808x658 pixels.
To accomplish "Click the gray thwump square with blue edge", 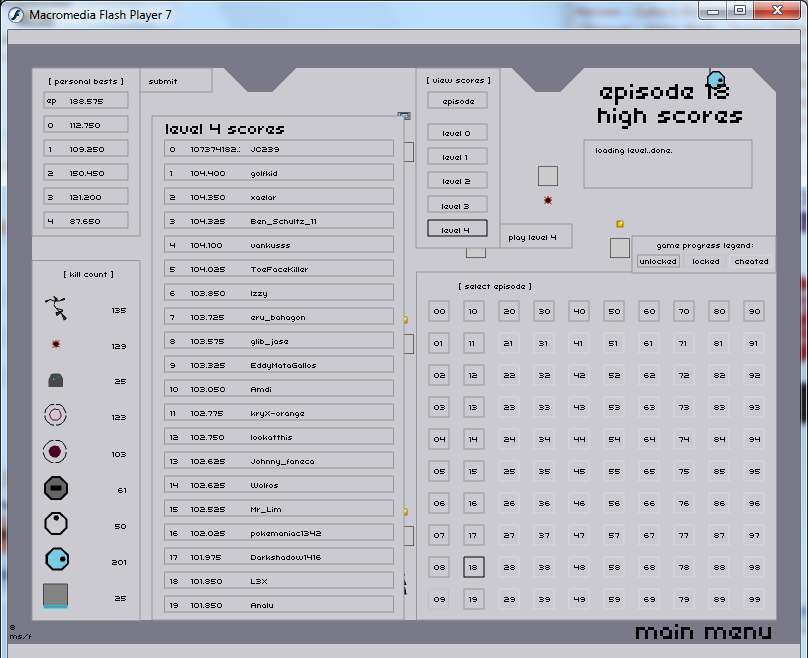I will (56, 596).
